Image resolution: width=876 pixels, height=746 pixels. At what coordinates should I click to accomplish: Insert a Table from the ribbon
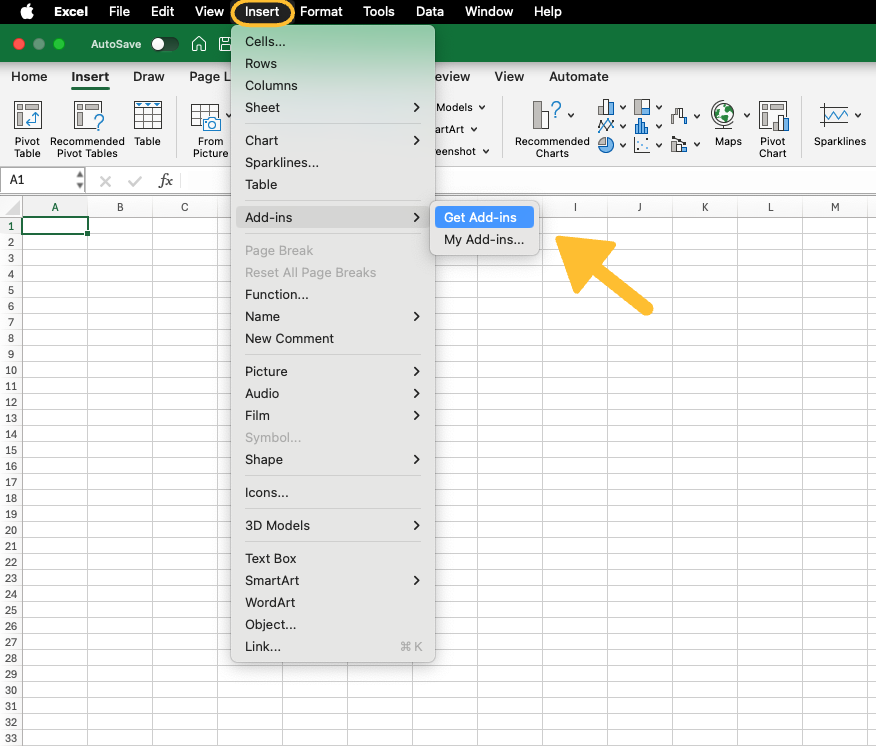147,125
